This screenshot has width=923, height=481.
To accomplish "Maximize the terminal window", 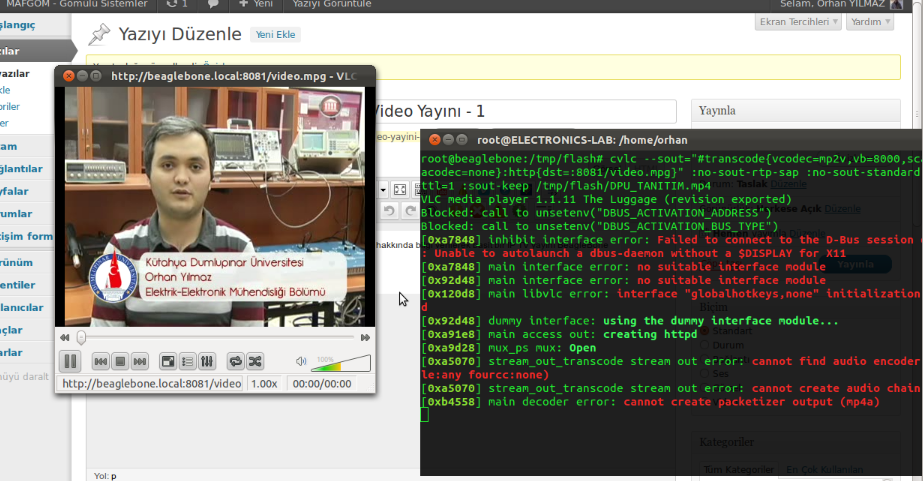I will [x=462, y=140].
